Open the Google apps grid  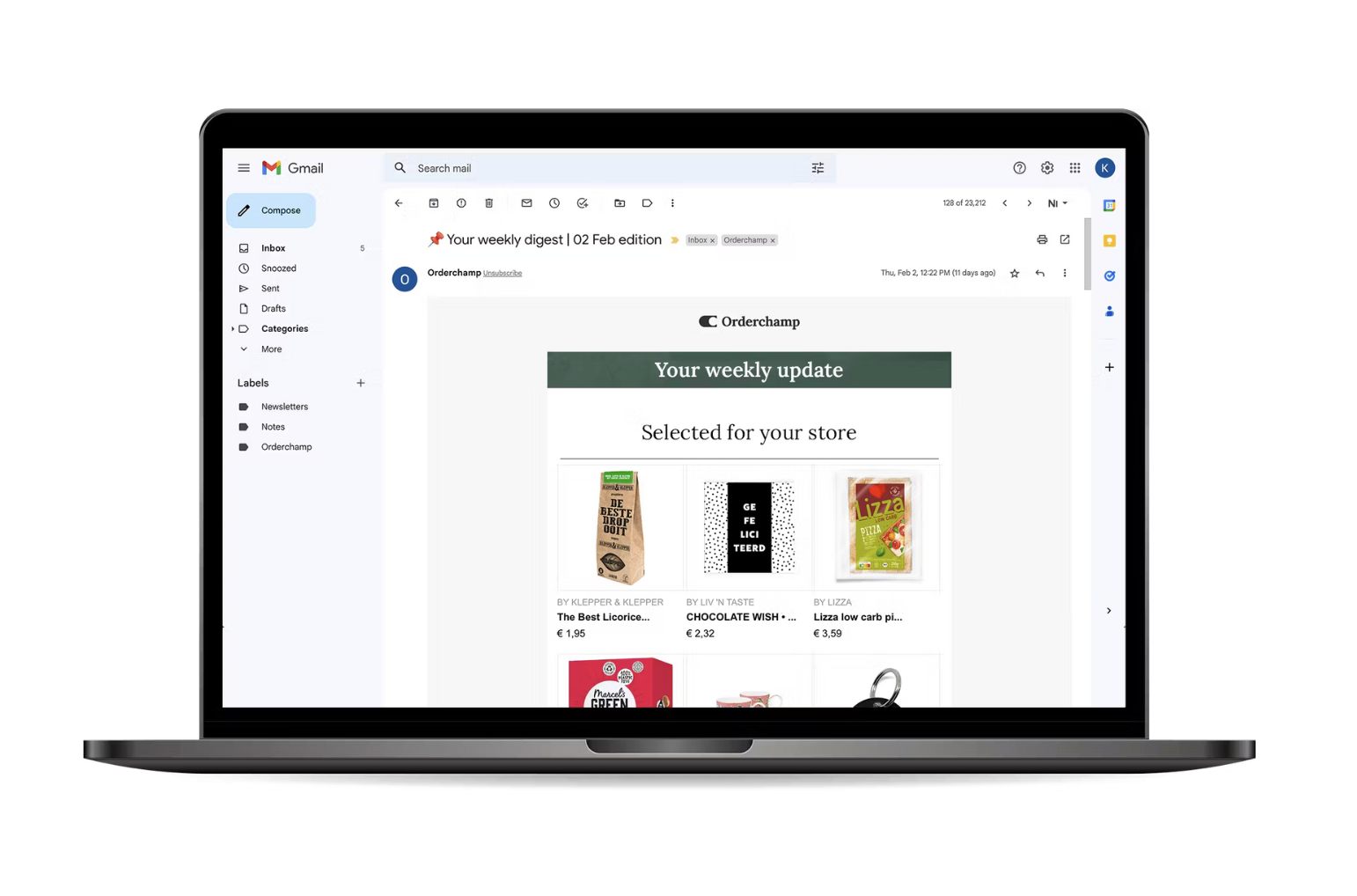(x=1075, y=168)
